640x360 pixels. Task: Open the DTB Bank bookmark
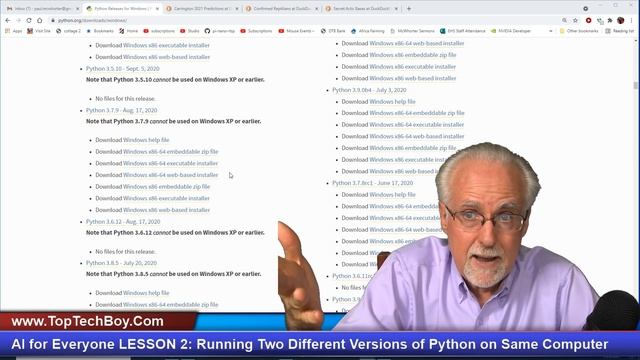(333, 31)
